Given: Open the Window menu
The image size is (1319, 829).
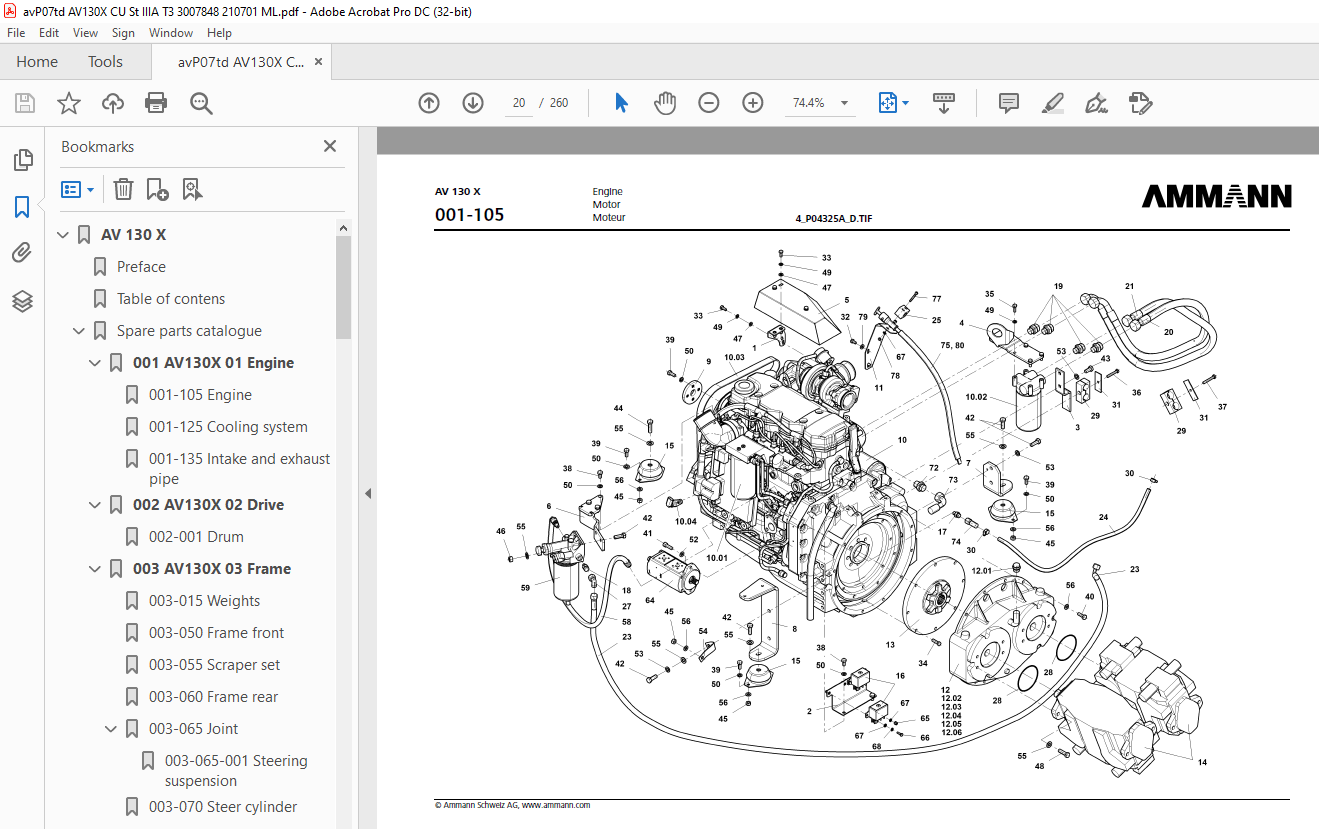Looking at the screenshot, I should click(171, 33).
